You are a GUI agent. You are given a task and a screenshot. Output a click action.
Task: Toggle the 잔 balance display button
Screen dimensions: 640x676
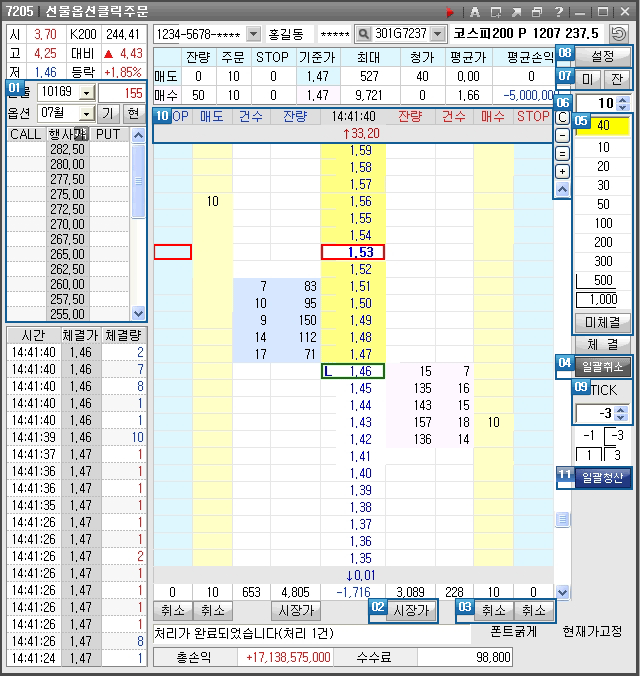[x=617, y=78]
